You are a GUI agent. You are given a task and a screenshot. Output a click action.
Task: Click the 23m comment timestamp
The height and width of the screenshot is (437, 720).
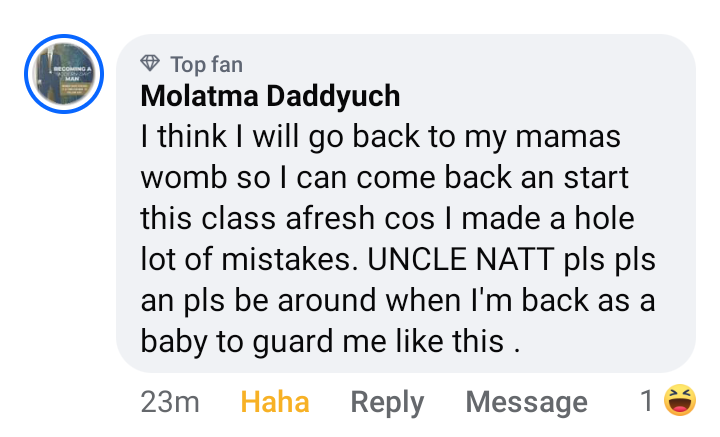coord(170,403)
